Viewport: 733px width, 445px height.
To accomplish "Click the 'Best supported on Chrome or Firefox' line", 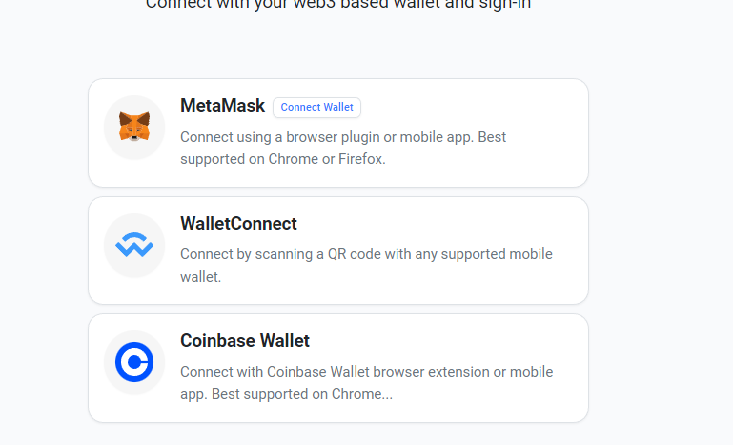I will (x=282, y=158).
